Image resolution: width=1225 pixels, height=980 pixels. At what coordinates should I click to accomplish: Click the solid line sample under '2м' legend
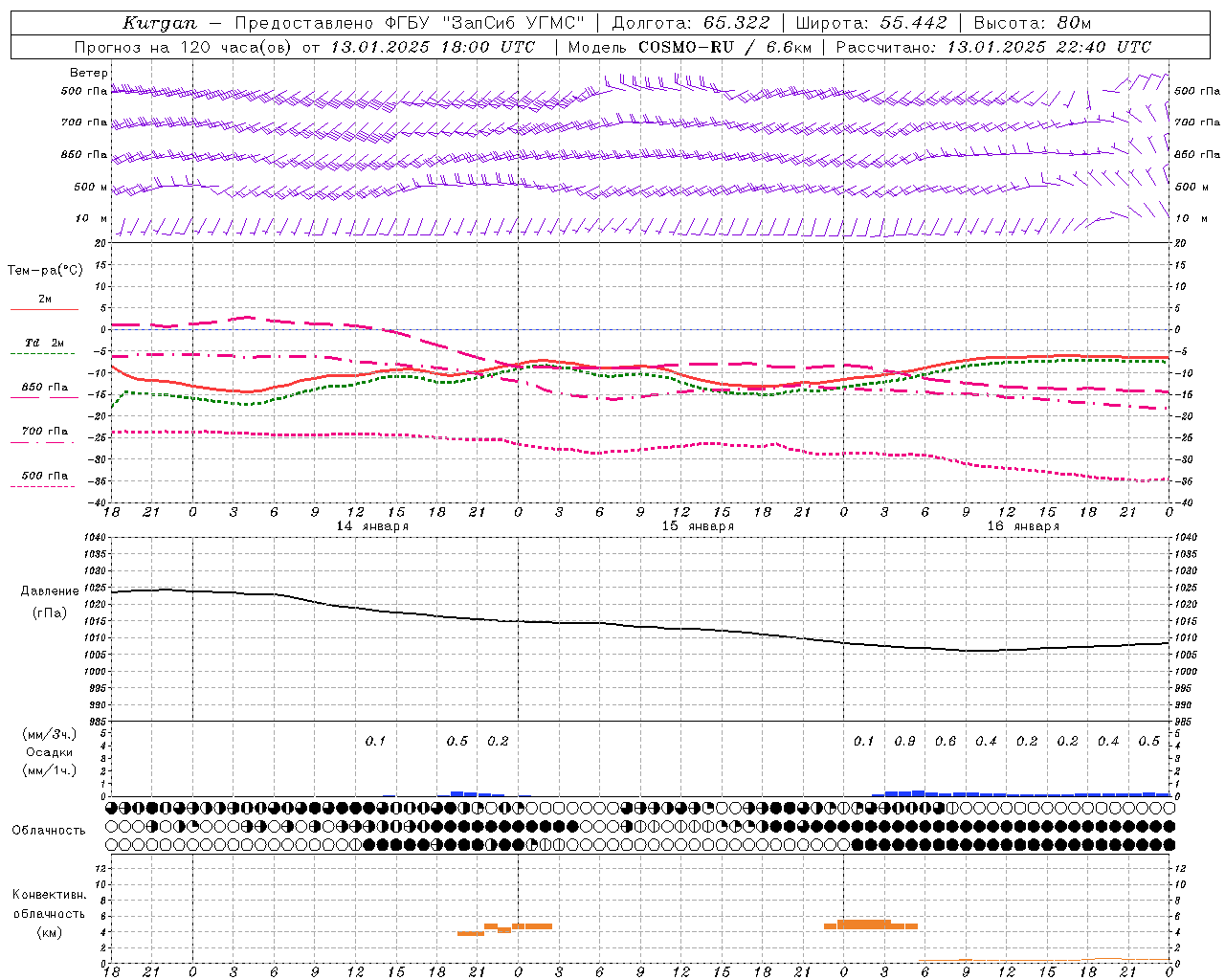click(44, 309)
